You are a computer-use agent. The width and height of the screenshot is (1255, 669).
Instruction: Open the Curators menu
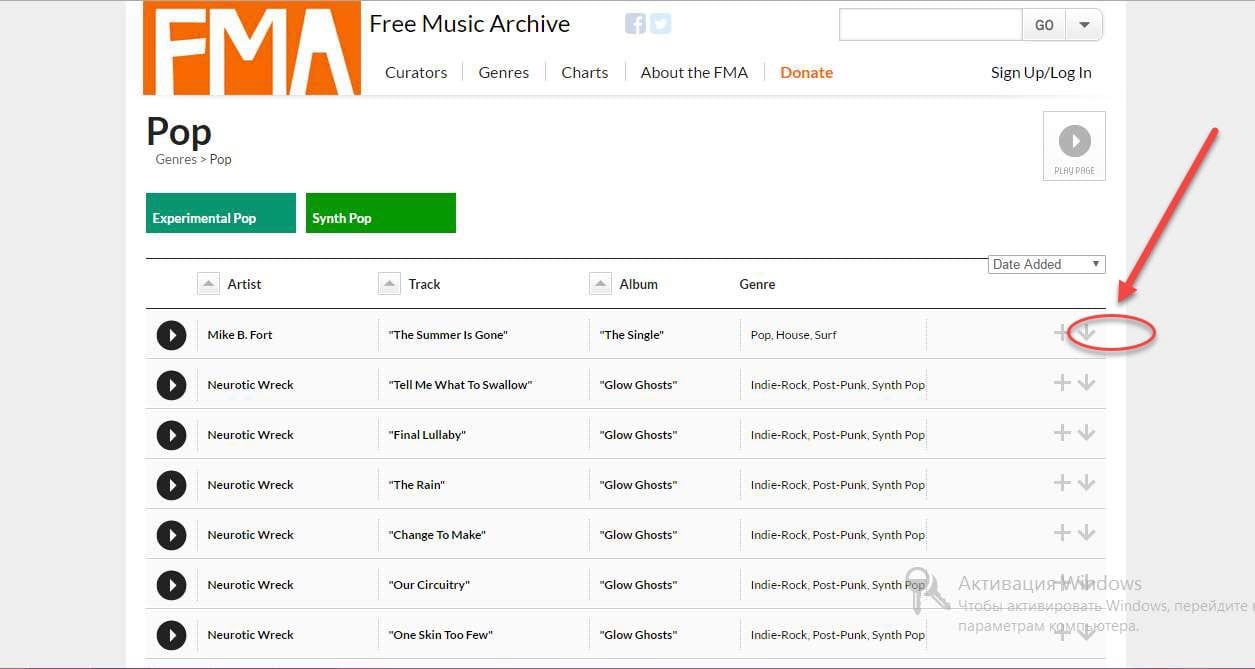[416, 72]
